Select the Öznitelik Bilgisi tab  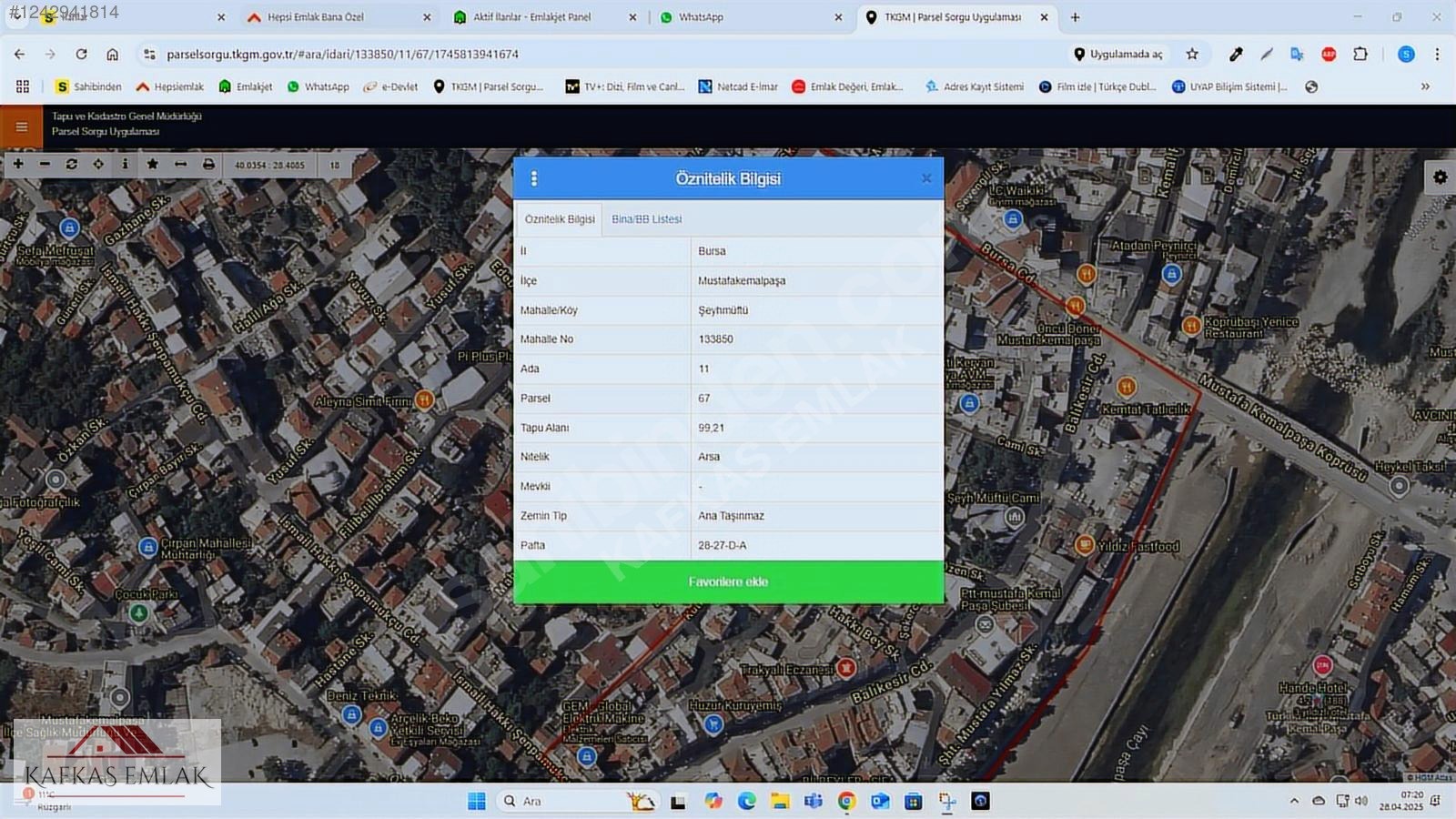click(x=560, y=219)
